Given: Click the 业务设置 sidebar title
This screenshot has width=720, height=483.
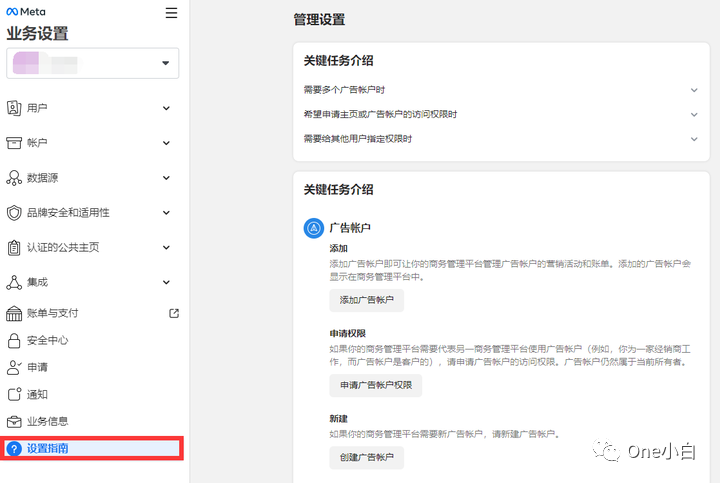Looking at the screenshot, I should 37,34.
